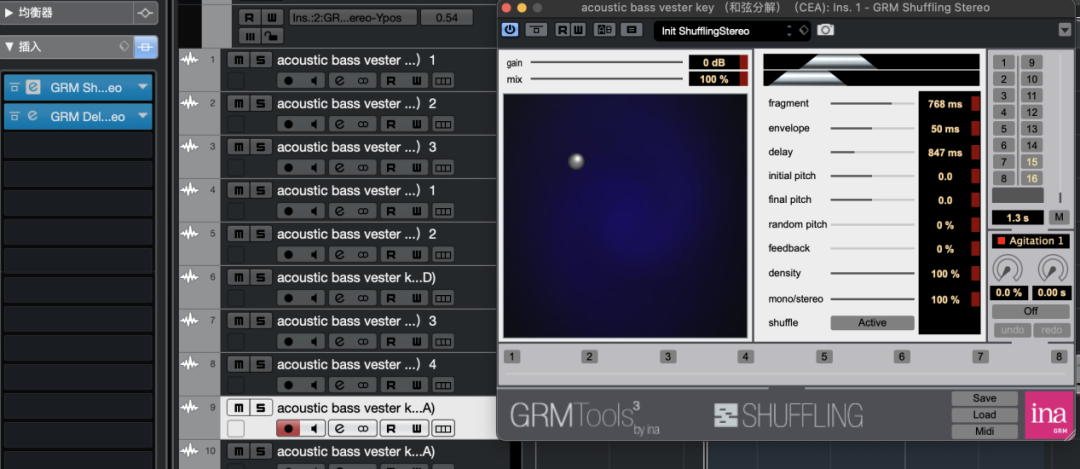Collapse the 插入 (Inserts) section
This screenshot has height=469, width=1080.
tap(9, 47)
